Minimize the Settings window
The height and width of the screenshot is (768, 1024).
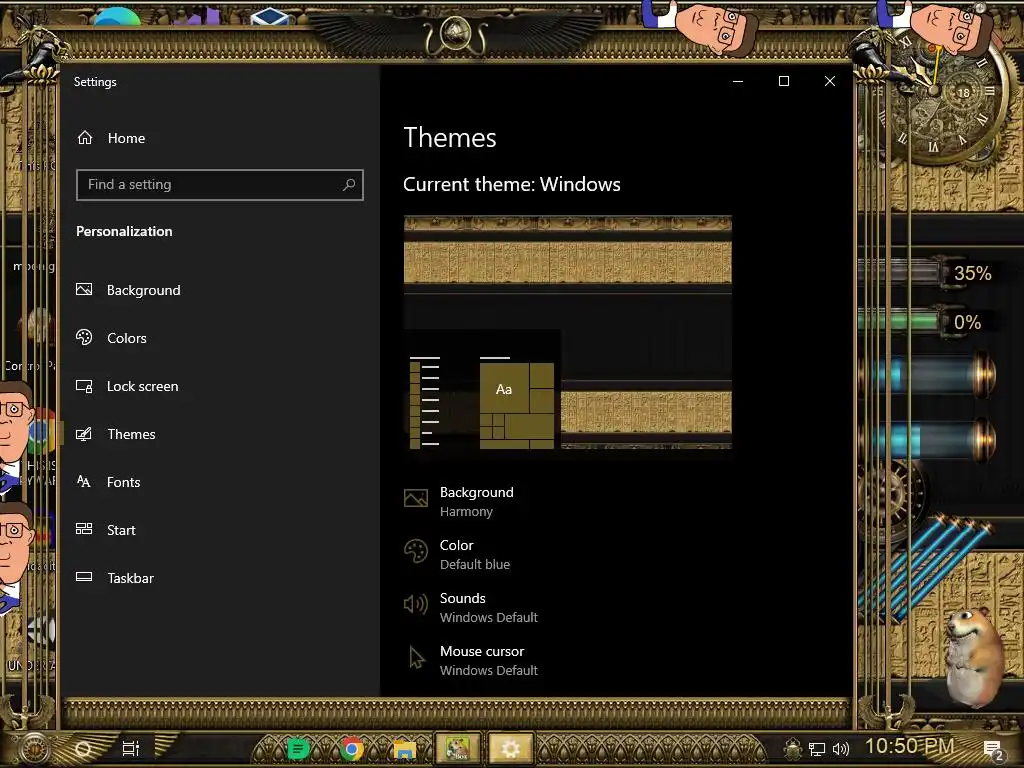click(738, 81)
